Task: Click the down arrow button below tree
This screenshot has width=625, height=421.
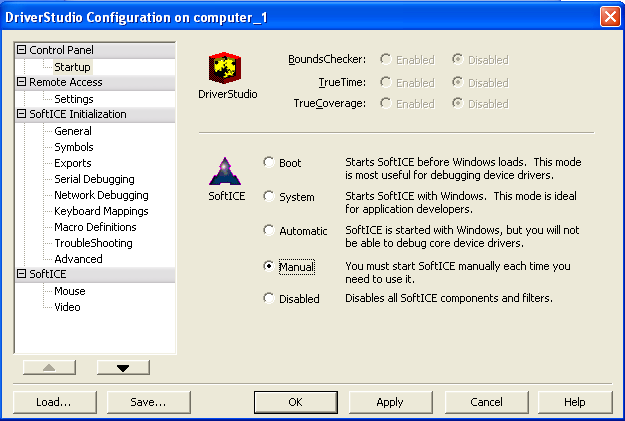Action: [123, 367]
